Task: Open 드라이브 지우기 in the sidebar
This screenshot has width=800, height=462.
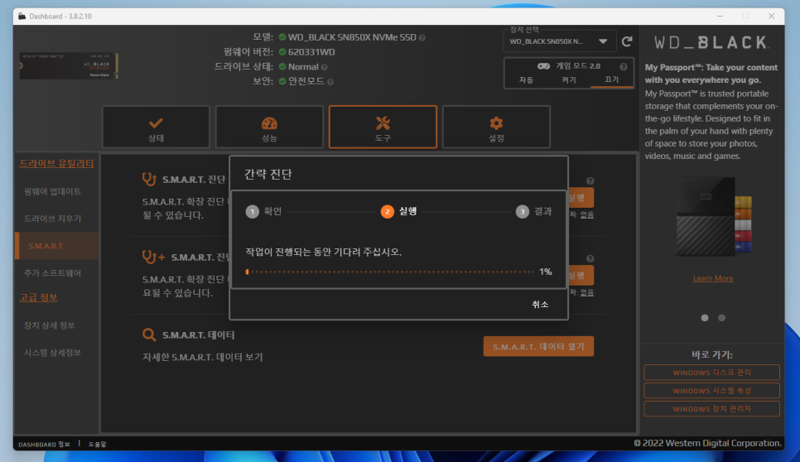Action: click(x=53, y=218)
